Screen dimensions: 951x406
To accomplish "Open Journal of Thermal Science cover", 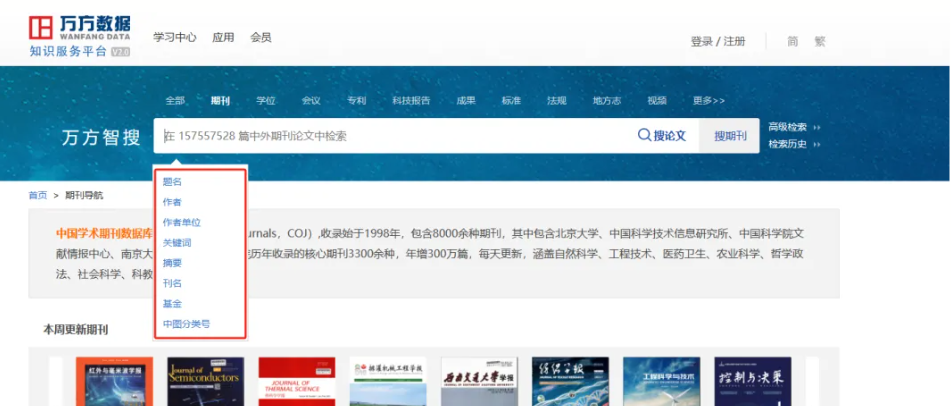I will coord(297,381).
